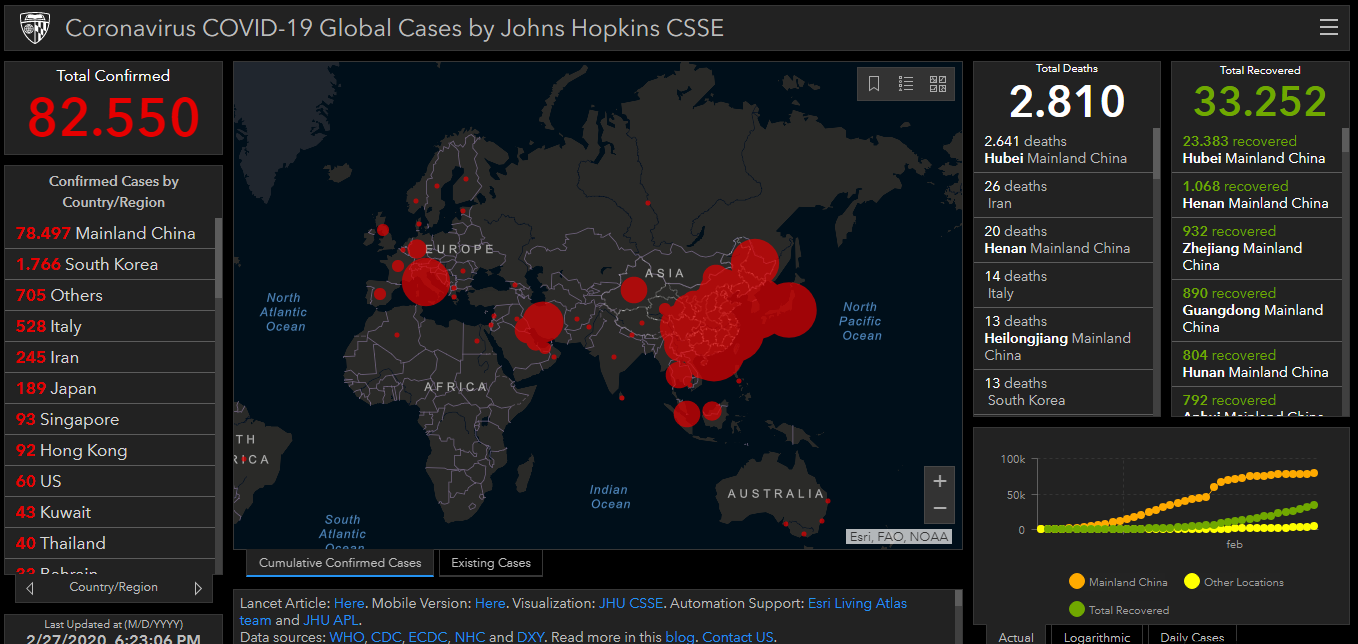Image resolution: width=1358 pixels, height=644 pixels.
Task: Open map bookmarks icon
Action: coord(874,84)
